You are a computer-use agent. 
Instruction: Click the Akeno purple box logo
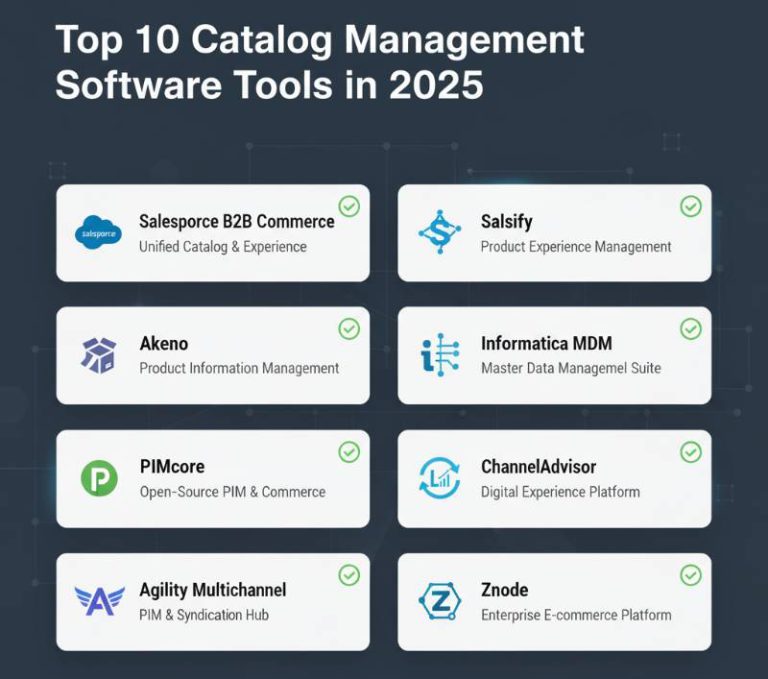pyautogui.click(x=98, y=355)
